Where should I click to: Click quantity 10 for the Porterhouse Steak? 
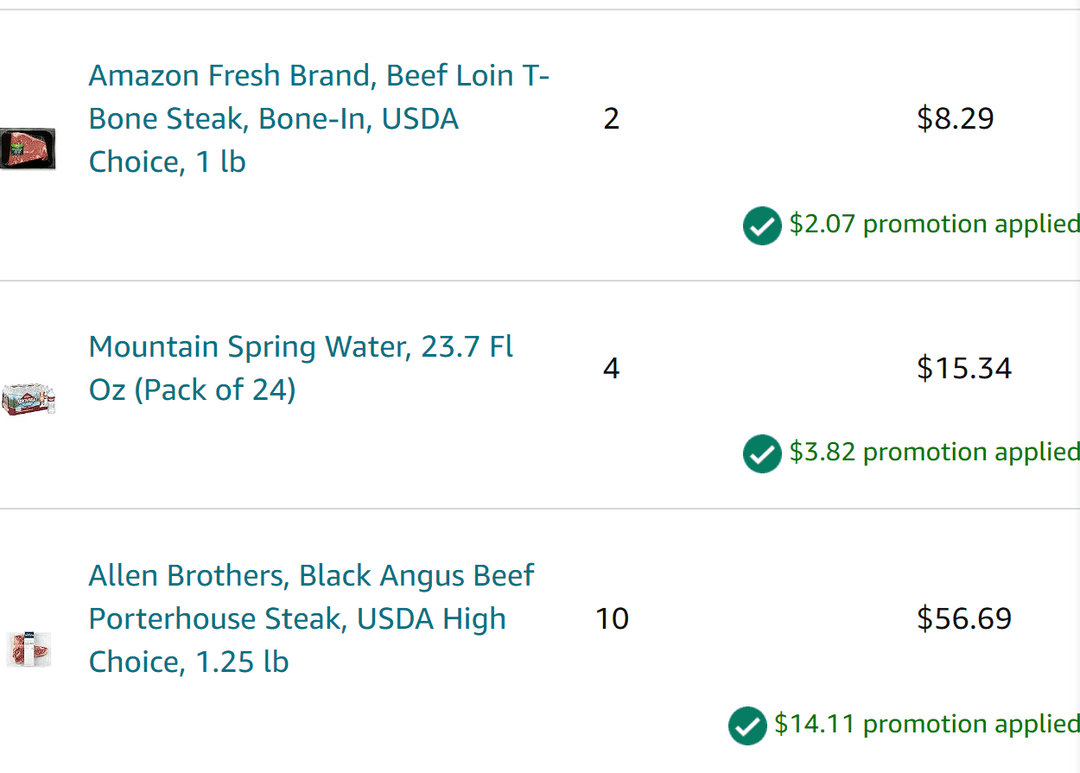(x=612, y=618)
